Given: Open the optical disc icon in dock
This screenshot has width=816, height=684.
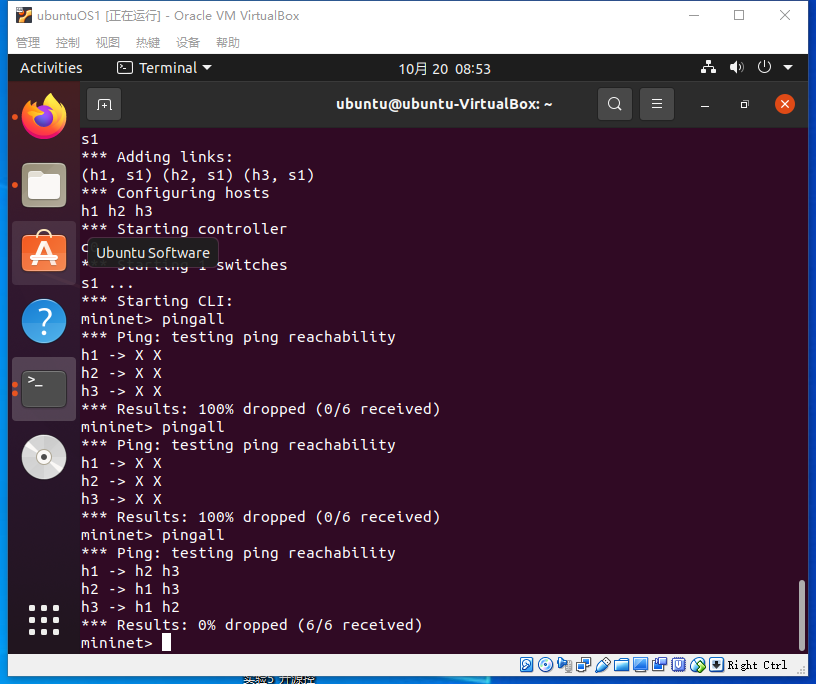Looking at the screenshot, I should pyautogui.click(x=44, y=457).
